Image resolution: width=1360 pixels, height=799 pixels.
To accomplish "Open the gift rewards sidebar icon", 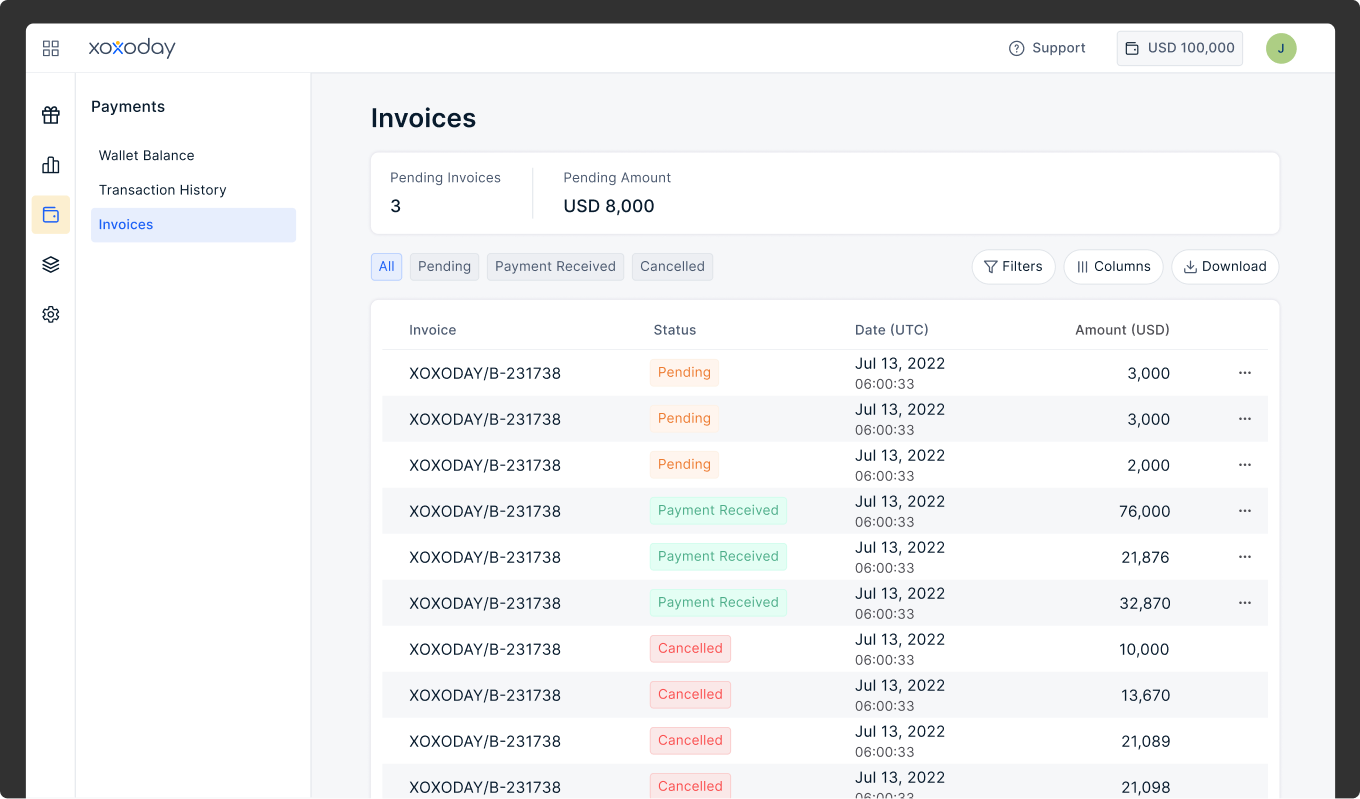I will point(51,115).
